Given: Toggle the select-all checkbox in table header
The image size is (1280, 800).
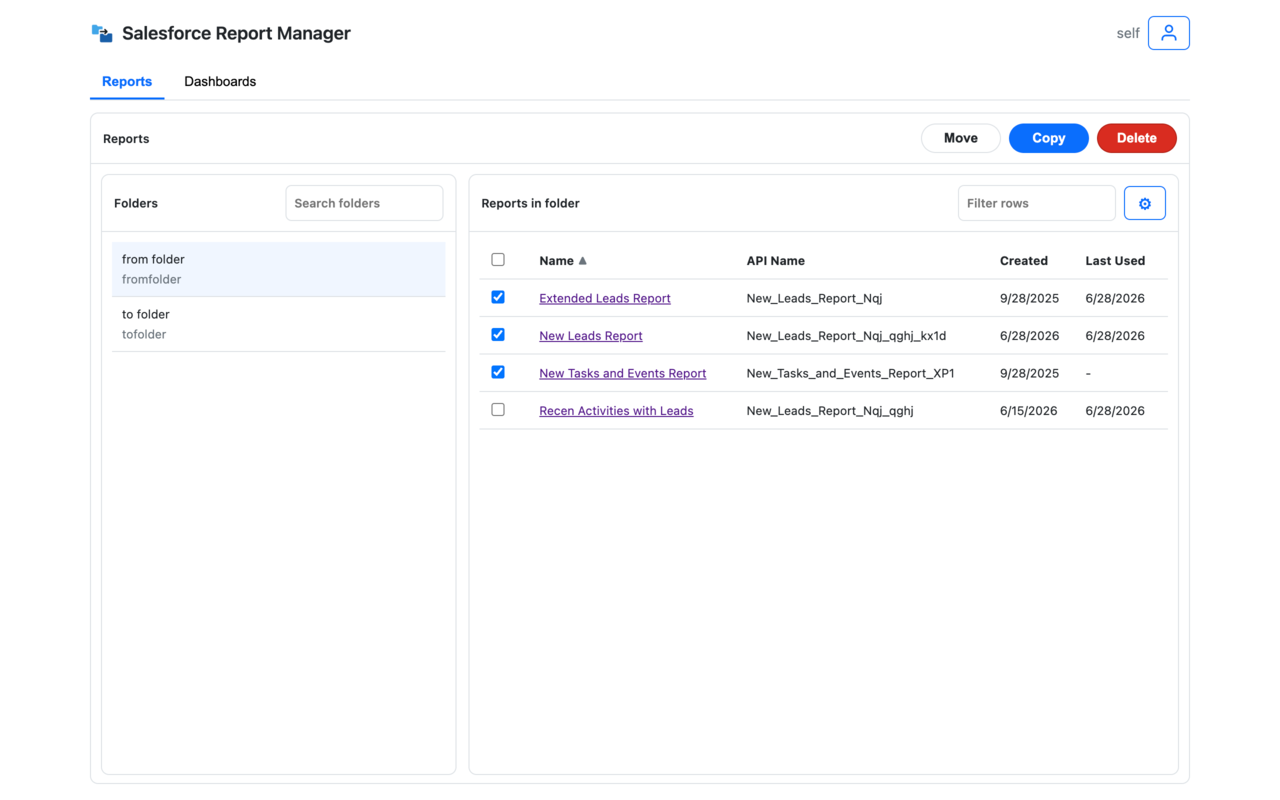Looking at the screenshot, I should tap(498, 260).
